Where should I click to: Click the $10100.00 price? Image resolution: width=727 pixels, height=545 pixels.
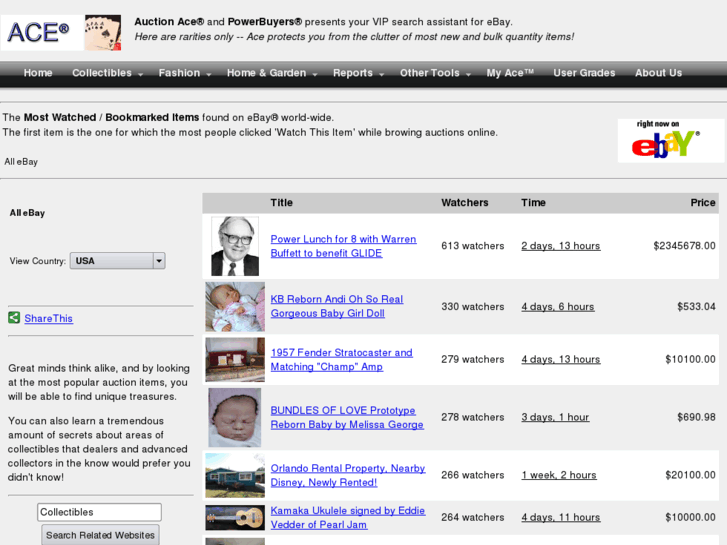click(x=690, y=359)
